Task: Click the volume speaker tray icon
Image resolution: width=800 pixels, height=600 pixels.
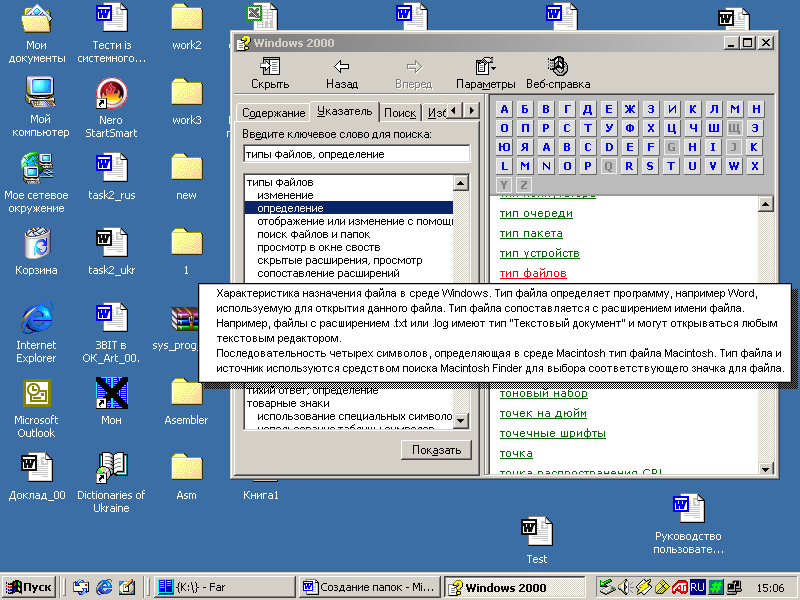Action: click(x=624, y=587)
